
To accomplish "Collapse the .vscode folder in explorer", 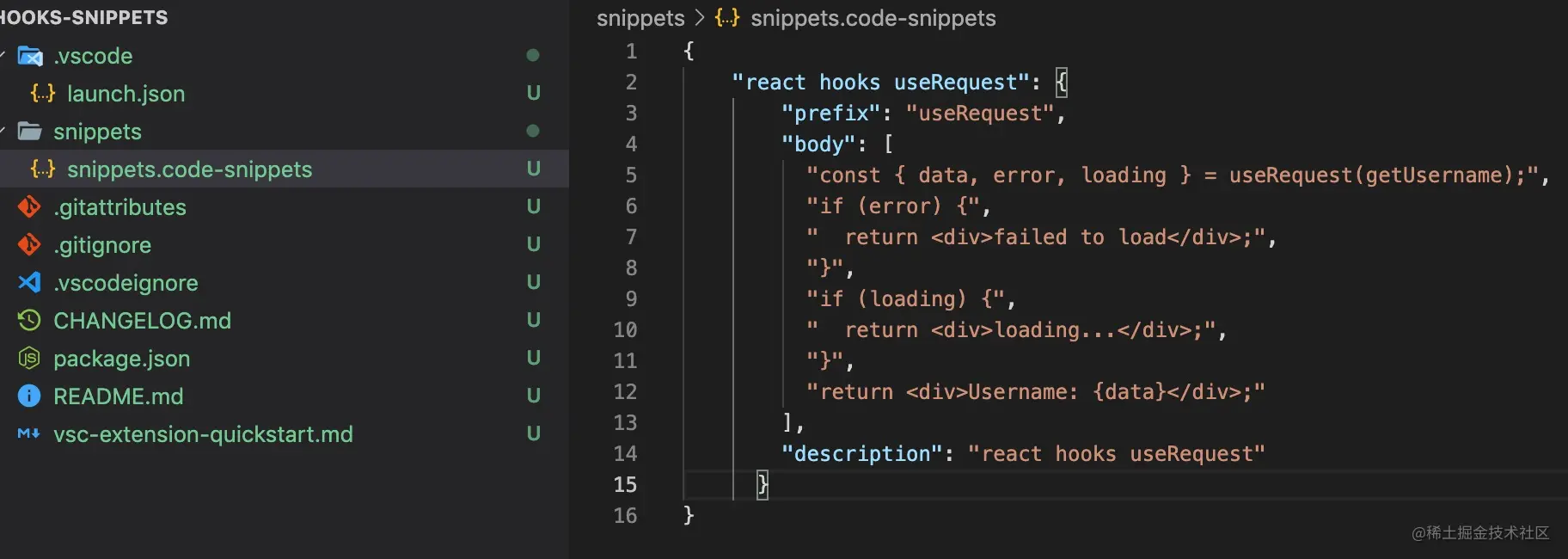I will [3, 56].
